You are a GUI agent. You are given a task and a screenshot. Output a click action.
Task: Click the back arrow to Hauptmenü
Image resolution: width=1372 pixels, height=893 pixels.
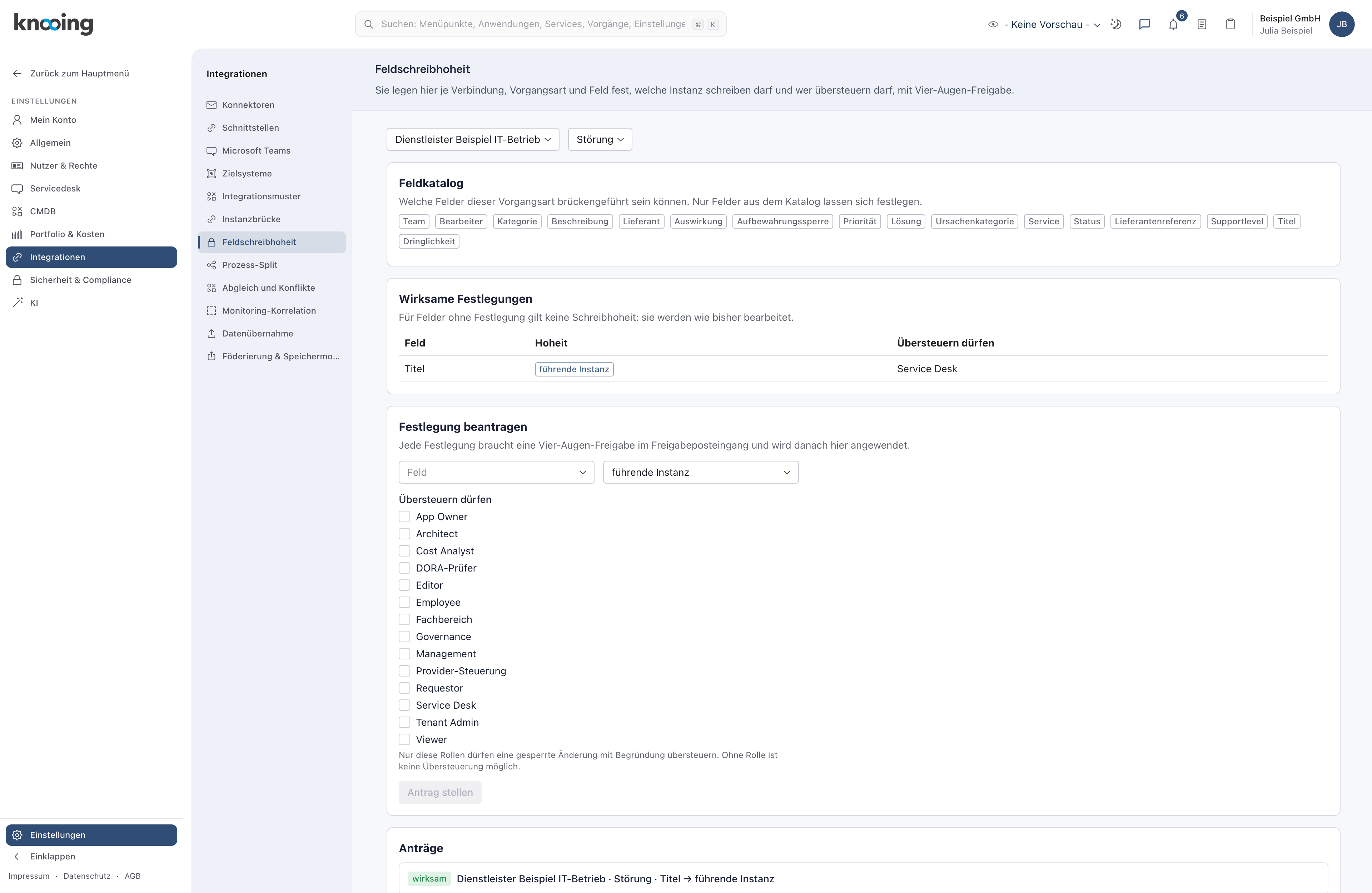pyautogui.click(x=17, y=74)
